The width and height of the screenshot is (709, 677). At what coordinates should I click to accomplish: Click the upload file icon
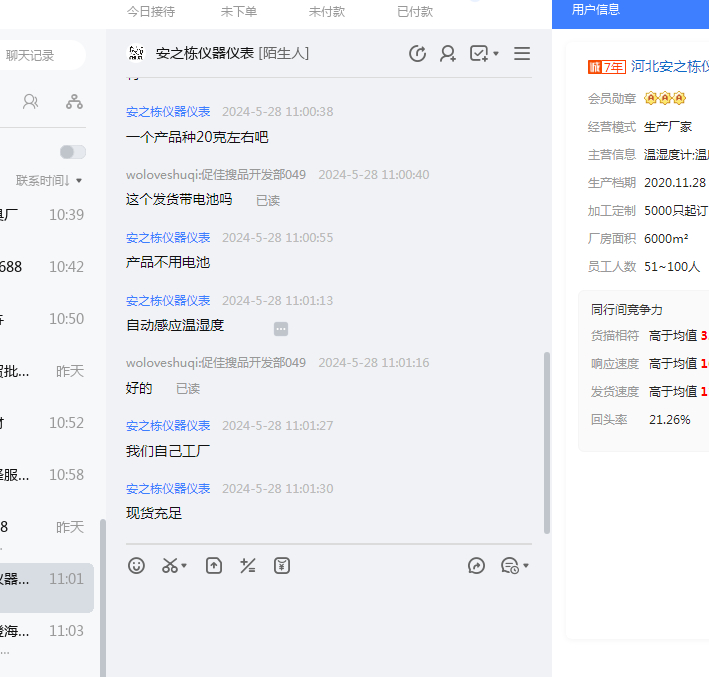[214, 566]
